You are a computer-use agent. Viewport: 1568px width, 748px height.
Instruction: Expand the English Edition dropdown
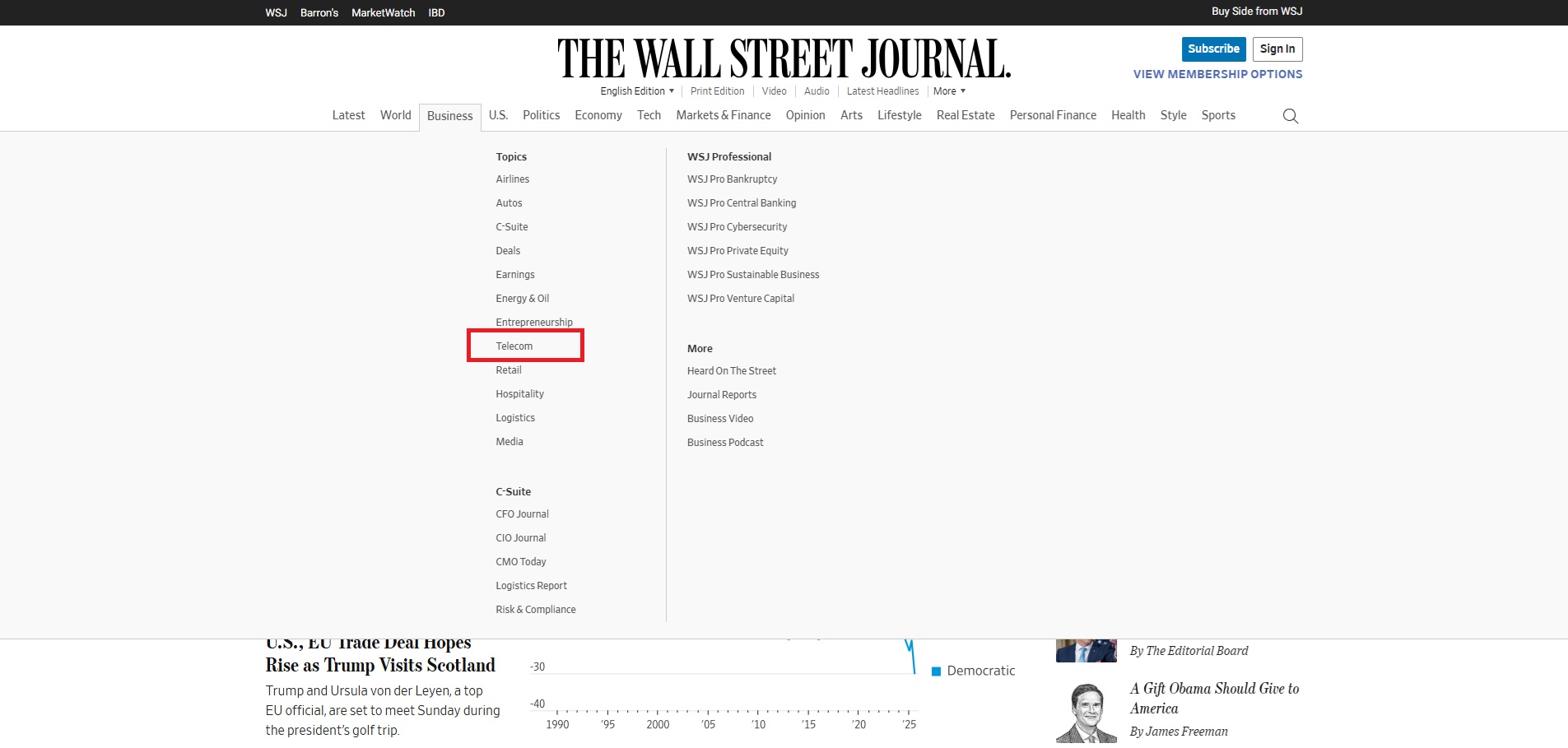pyautogui.click(x=636, y=91)
